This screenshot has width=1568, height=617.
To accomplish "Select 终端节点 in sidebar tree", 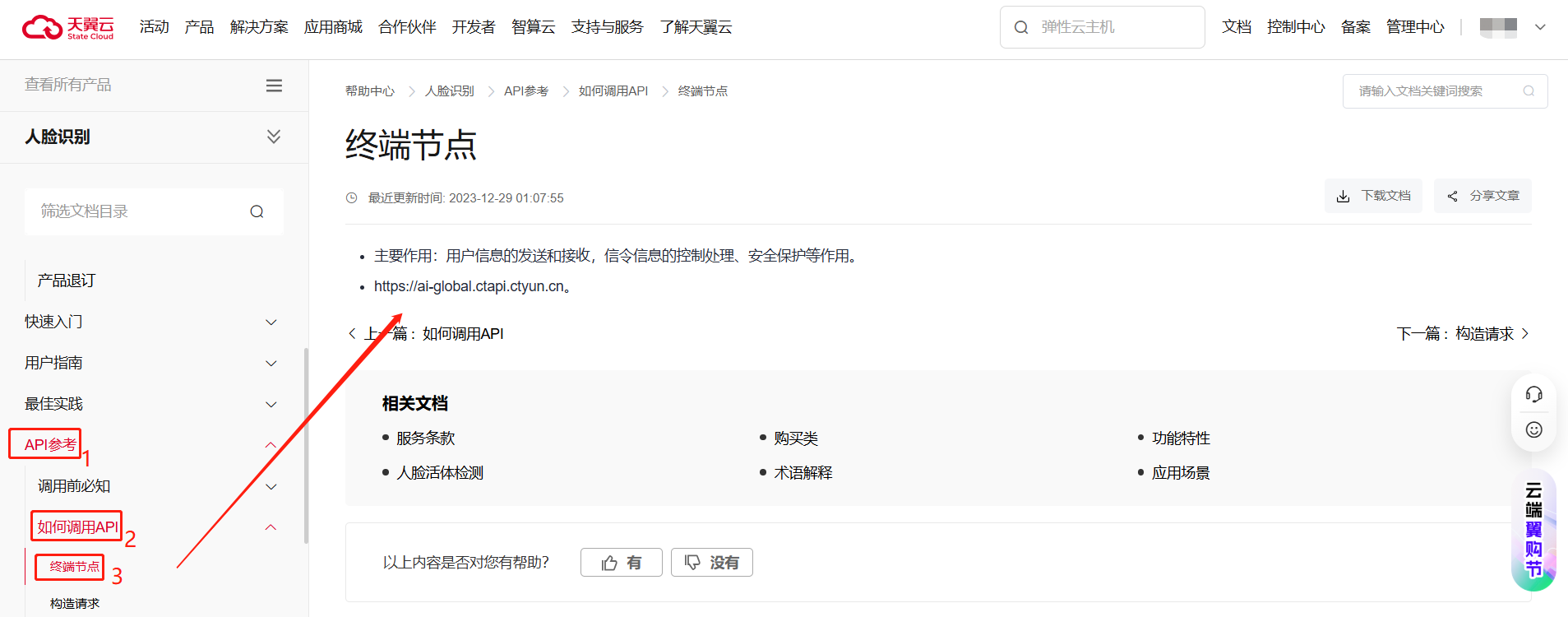I will pos(75,567).
